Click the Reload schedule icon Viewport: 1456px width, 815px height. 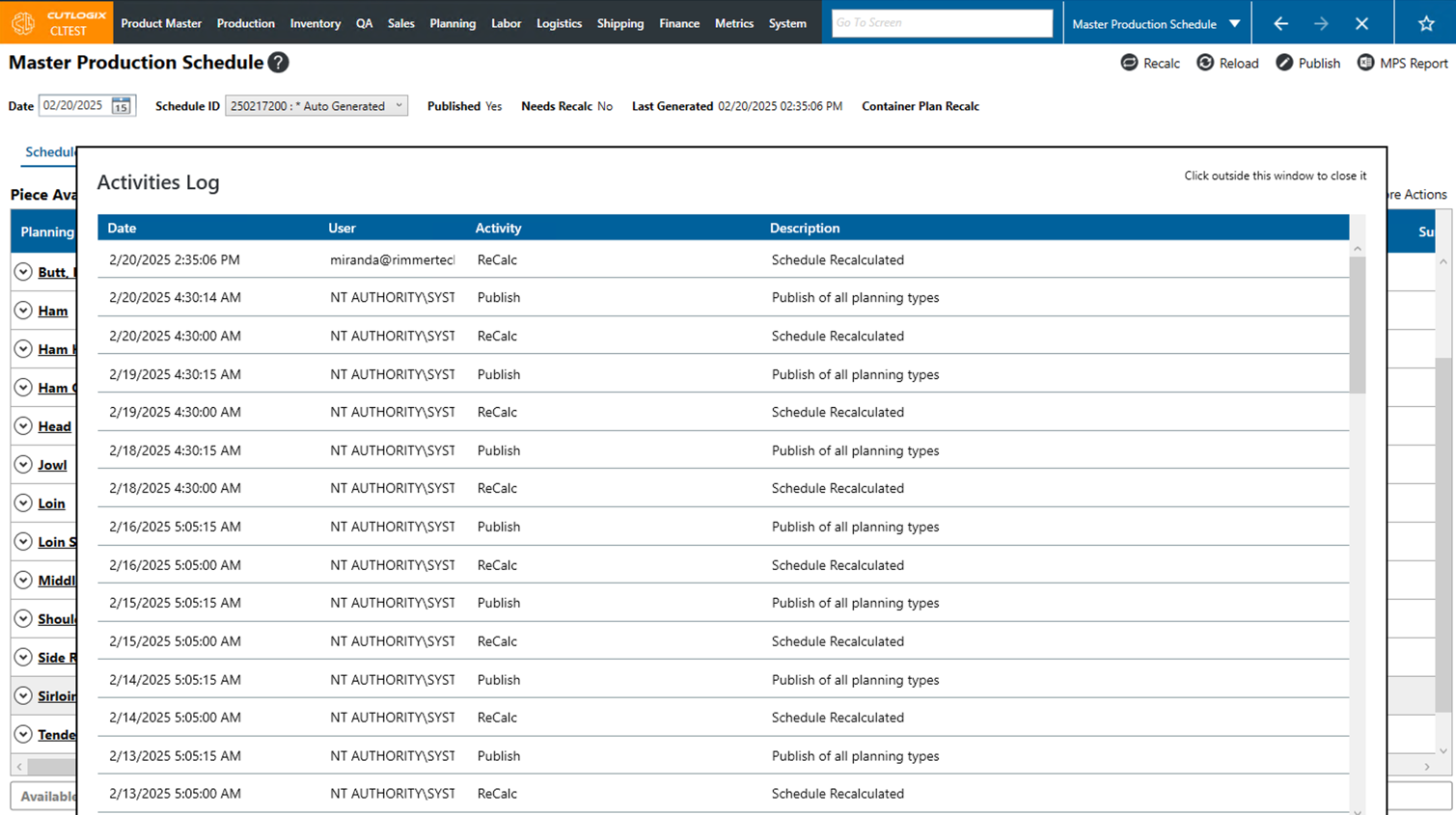(x=1205, y=63)
